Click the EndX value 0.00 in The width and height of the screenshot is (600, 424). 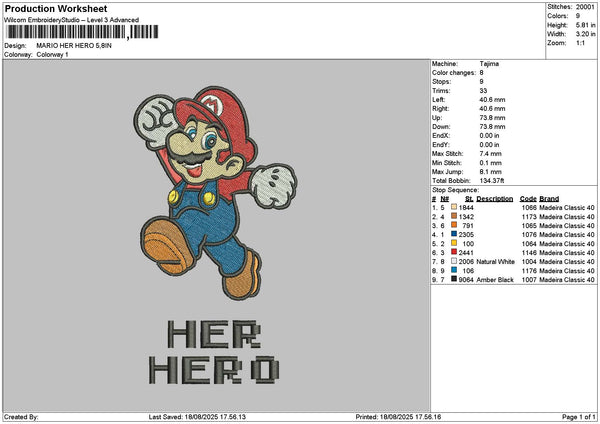coord(489,136)
